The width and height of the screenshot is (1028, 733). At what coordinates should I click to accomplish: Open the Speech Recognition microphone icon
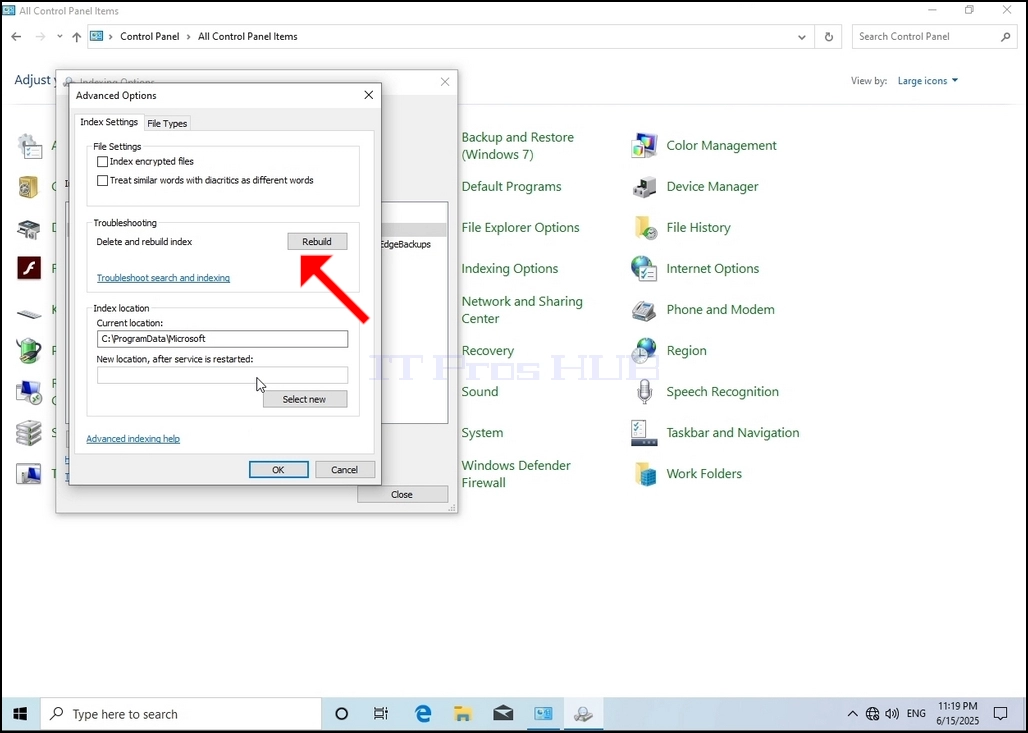[644, 391]
